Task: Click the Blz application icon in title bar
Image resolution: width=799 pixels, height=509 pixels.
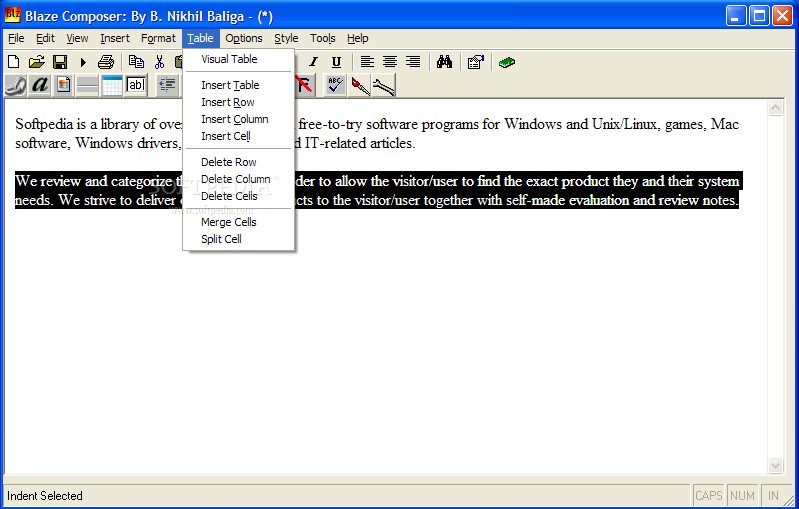Action: [13, 15]
